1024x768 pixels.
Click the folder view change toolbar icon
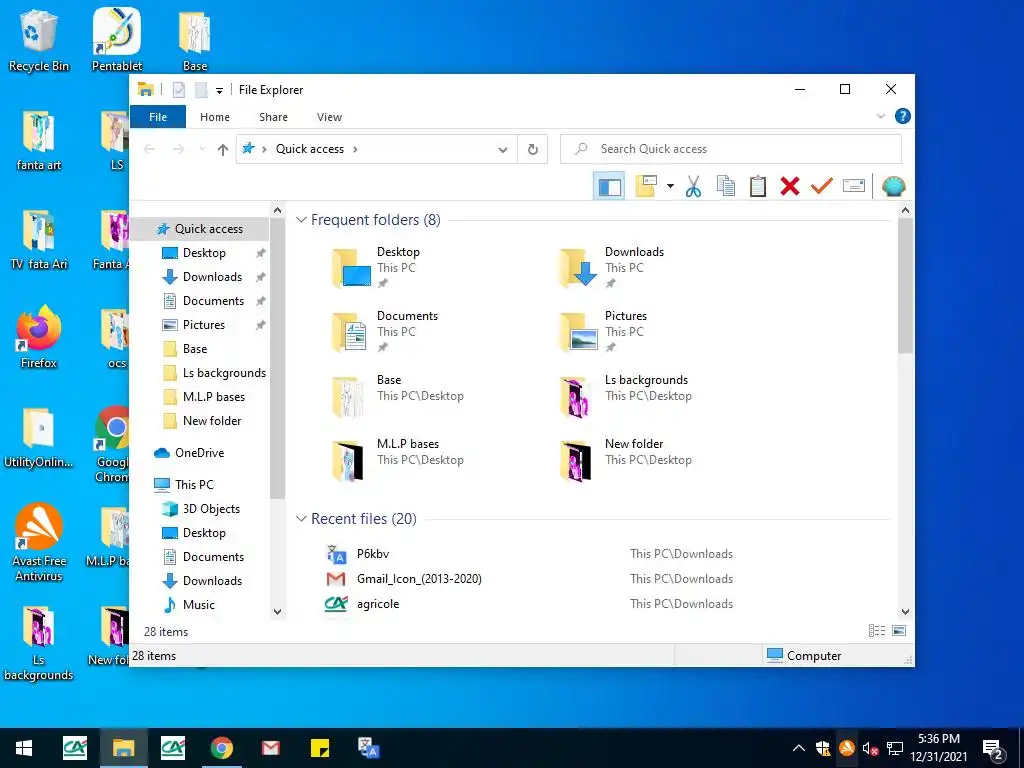pos(646,186)
